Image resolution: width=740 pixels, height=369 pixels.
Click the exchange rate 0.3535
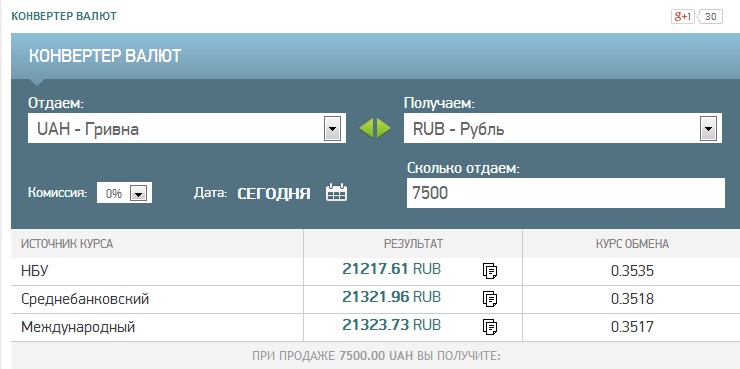pos(632,271)
